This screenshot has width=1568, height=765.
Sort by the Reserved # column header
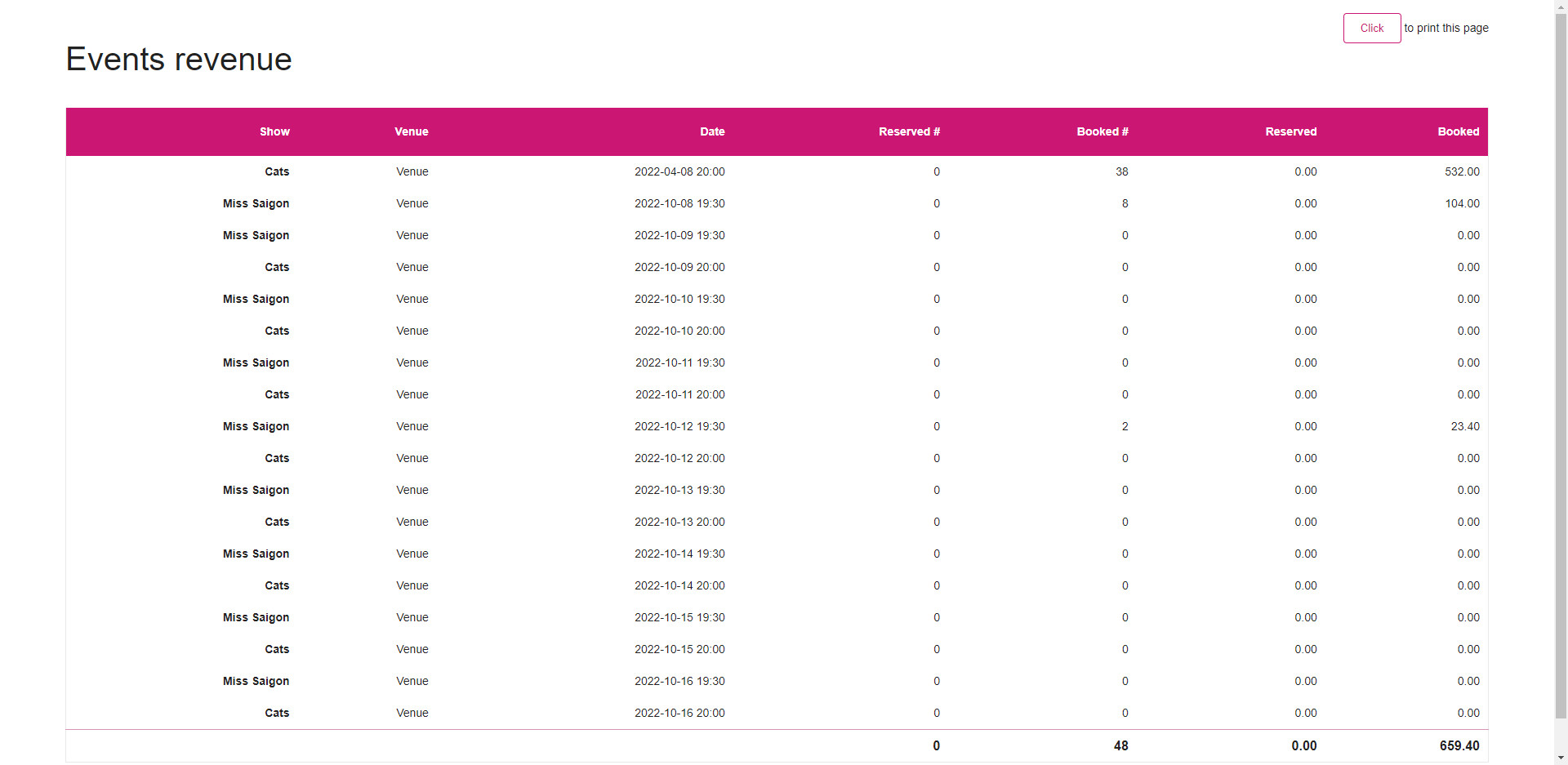point(909,131)
